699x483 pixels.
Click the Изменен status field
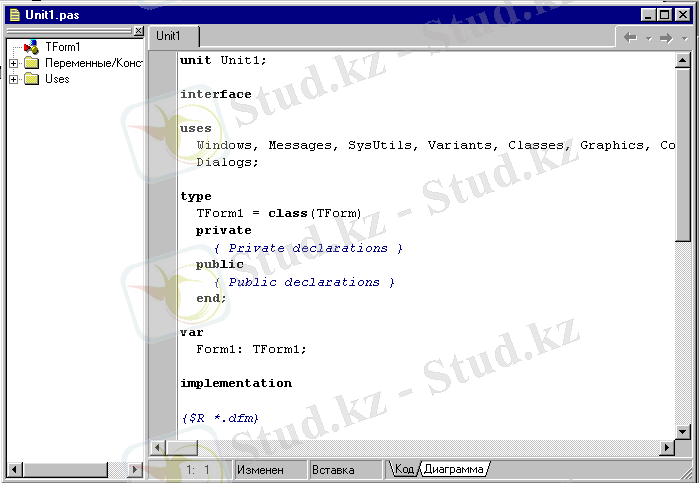270,470
